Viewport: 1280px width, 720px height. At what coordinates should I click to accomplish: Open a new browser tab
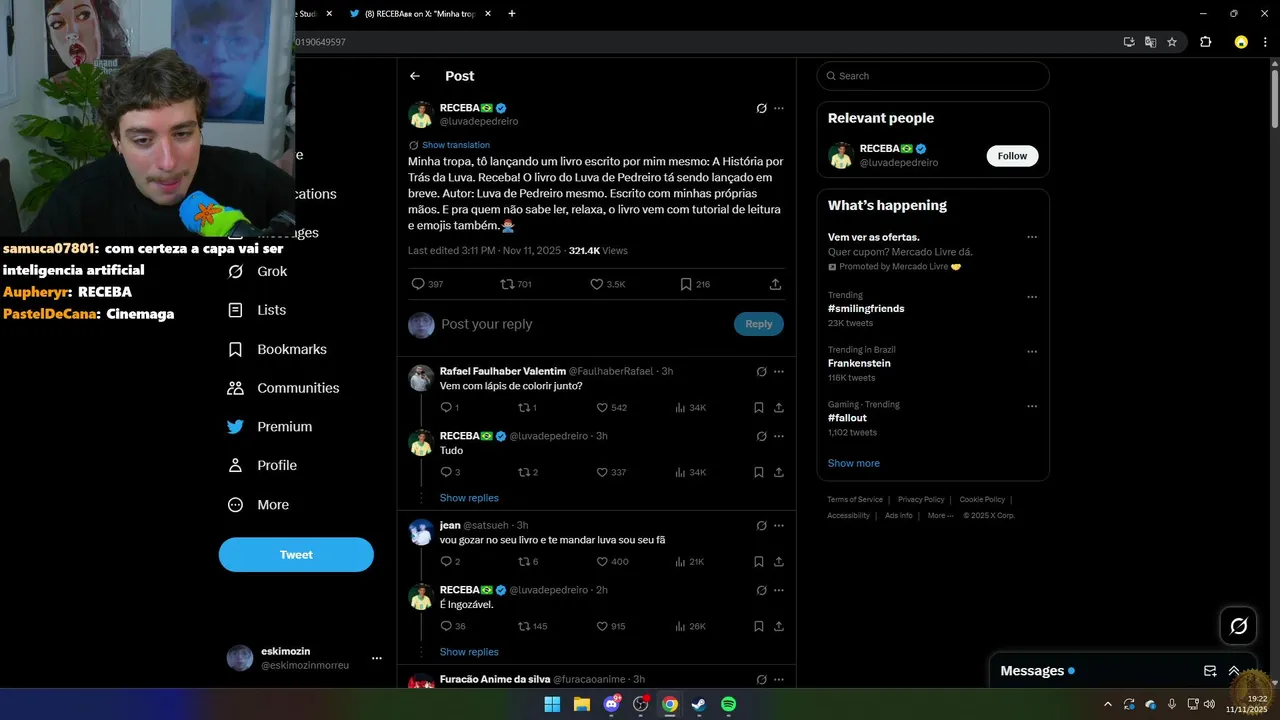pos(512,14)
